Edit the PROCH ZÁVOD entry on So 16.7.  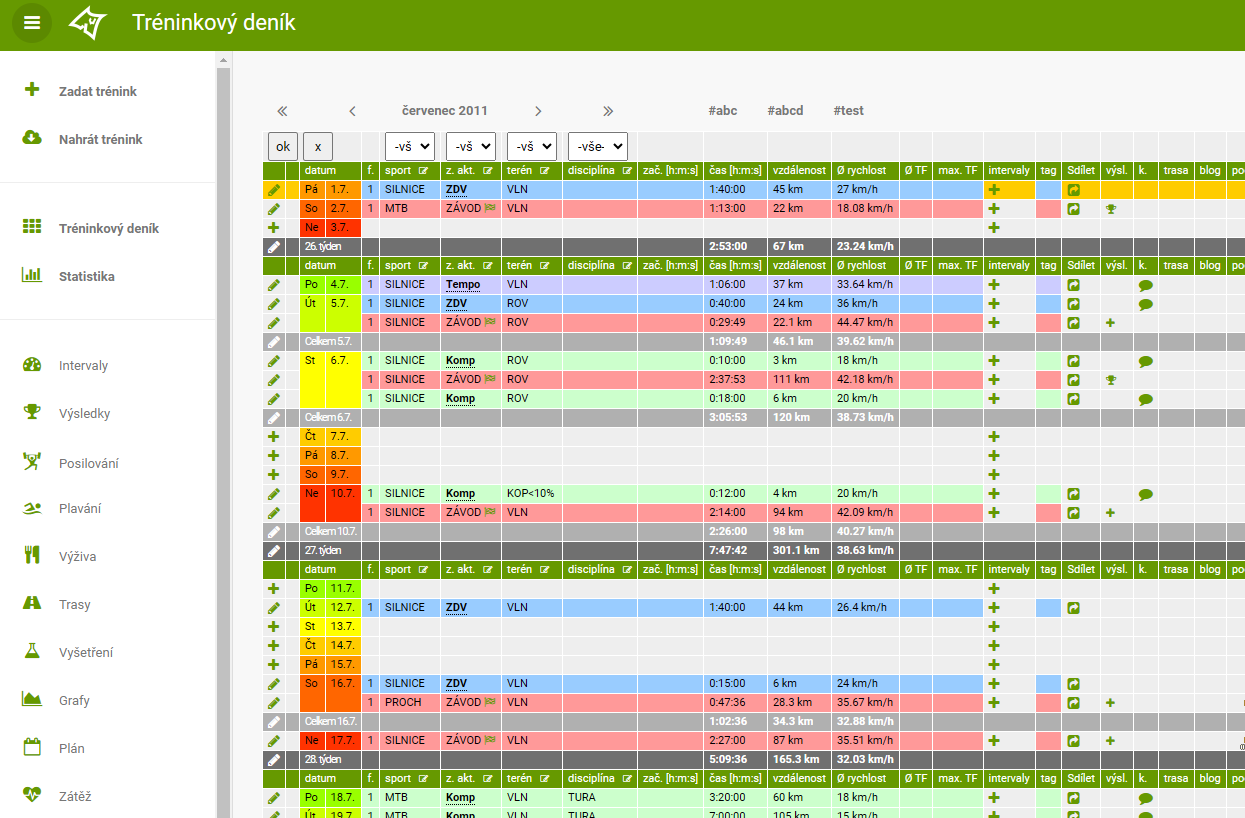[x=274, y=703]
